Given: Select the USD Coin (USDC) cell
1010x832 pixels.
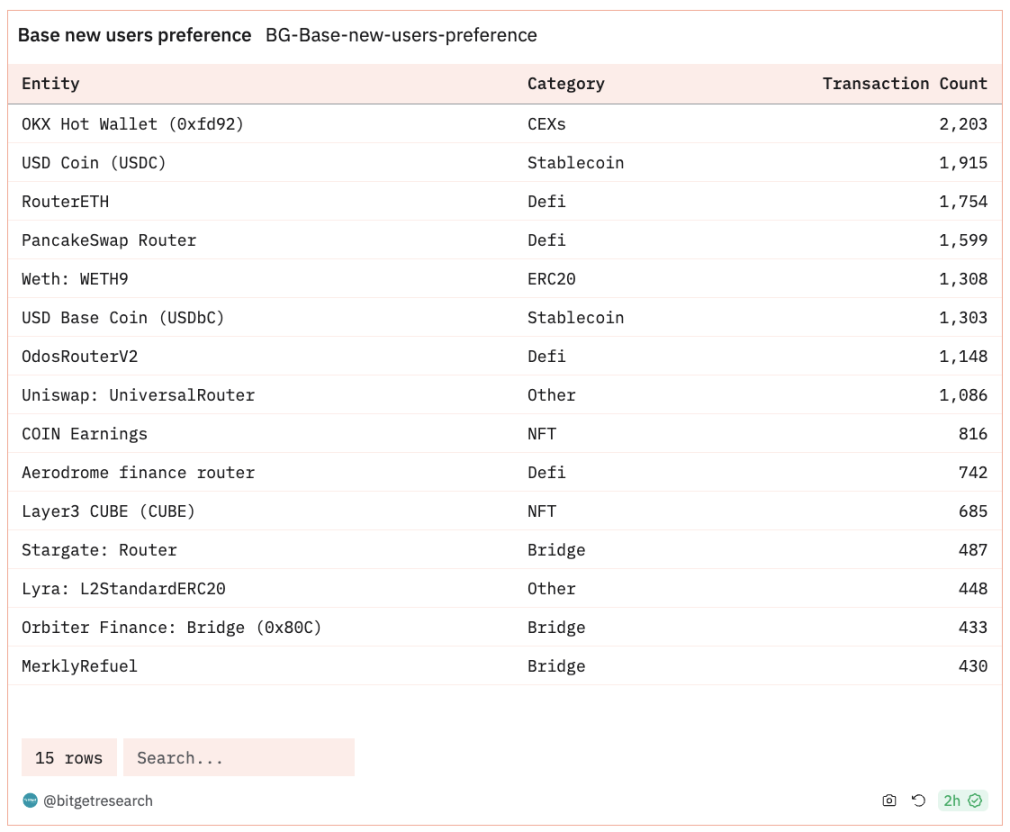Looking at the screenshot, I should pos(93,163).
